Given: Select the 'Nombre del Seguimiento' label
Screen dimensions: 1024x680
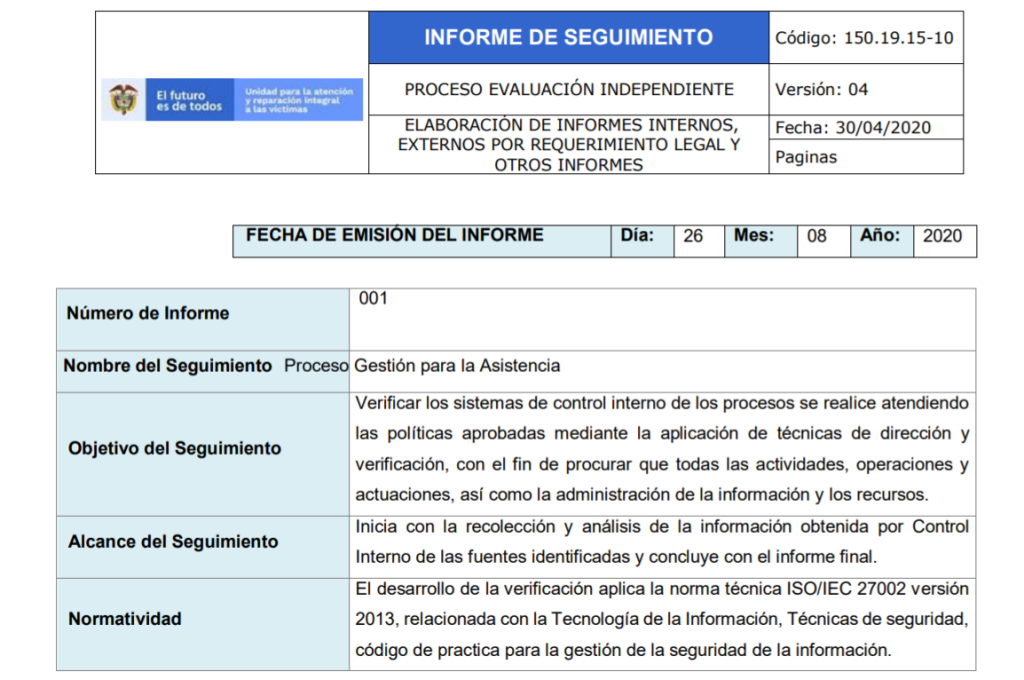Looking at the screenshot, I should 167,366.
